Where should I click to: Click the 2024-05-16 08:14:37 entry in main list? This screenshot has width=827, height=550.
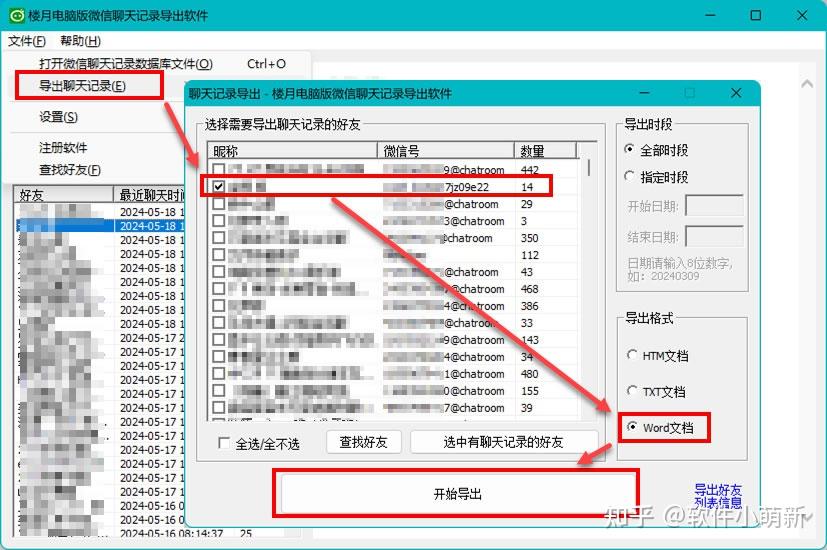(x=171, y=534)
